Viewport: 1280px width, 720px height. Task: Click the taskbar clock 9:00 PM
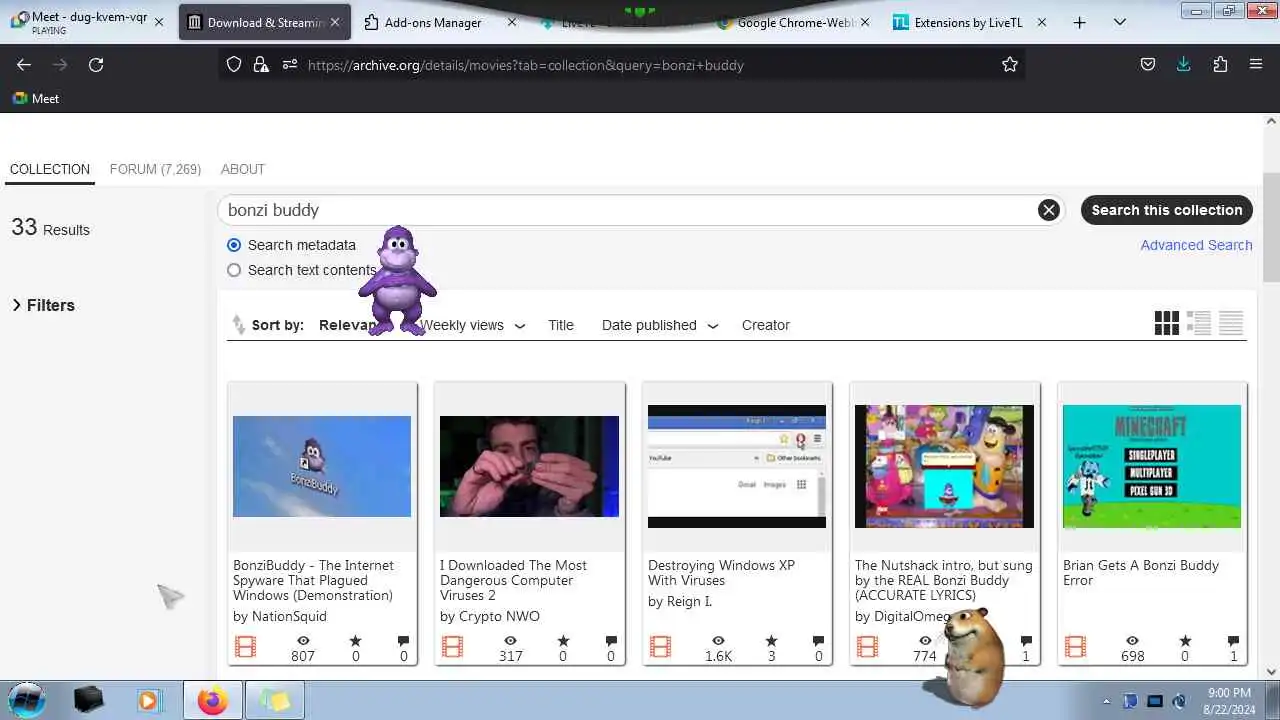click(x=1229, y=693)
